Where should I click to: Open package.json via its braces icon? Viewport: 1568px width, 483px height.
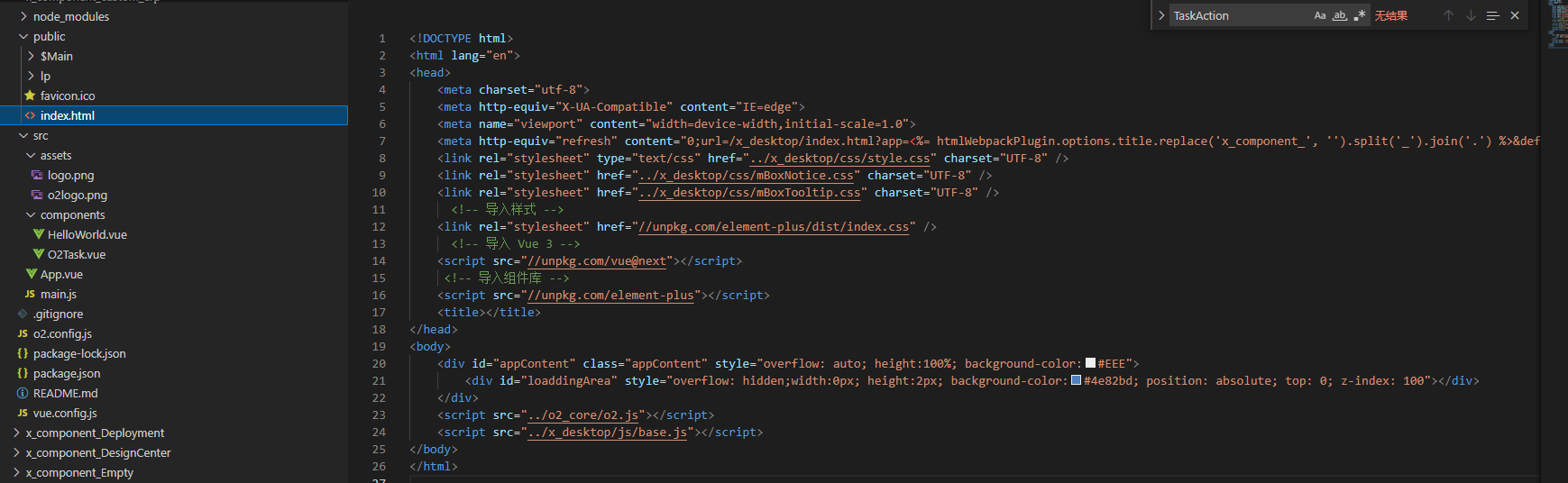click(23, 373)
